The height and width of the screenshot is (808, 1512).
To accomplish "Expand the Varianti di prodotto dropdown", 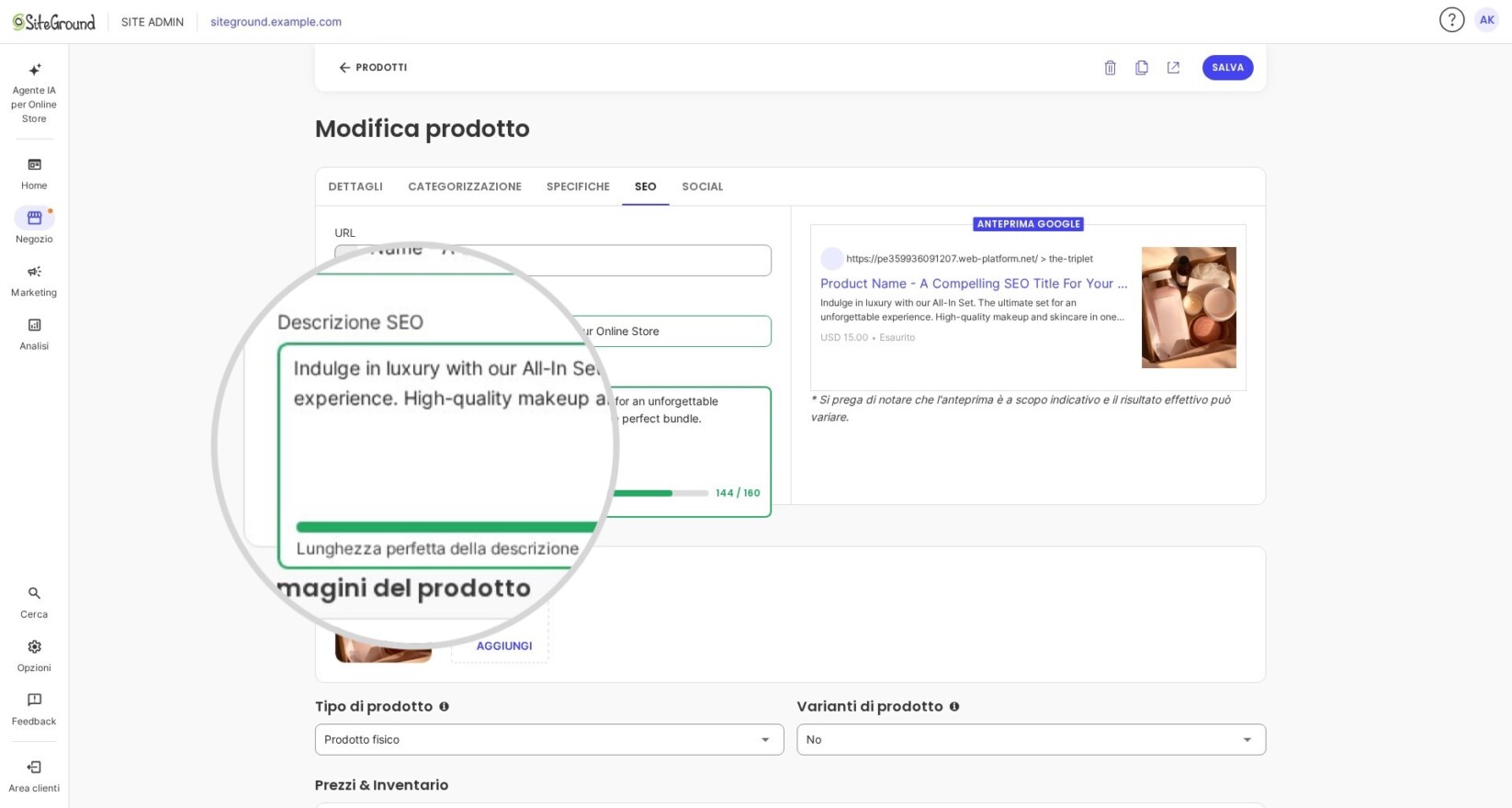I will click(x=1031, y=739).
